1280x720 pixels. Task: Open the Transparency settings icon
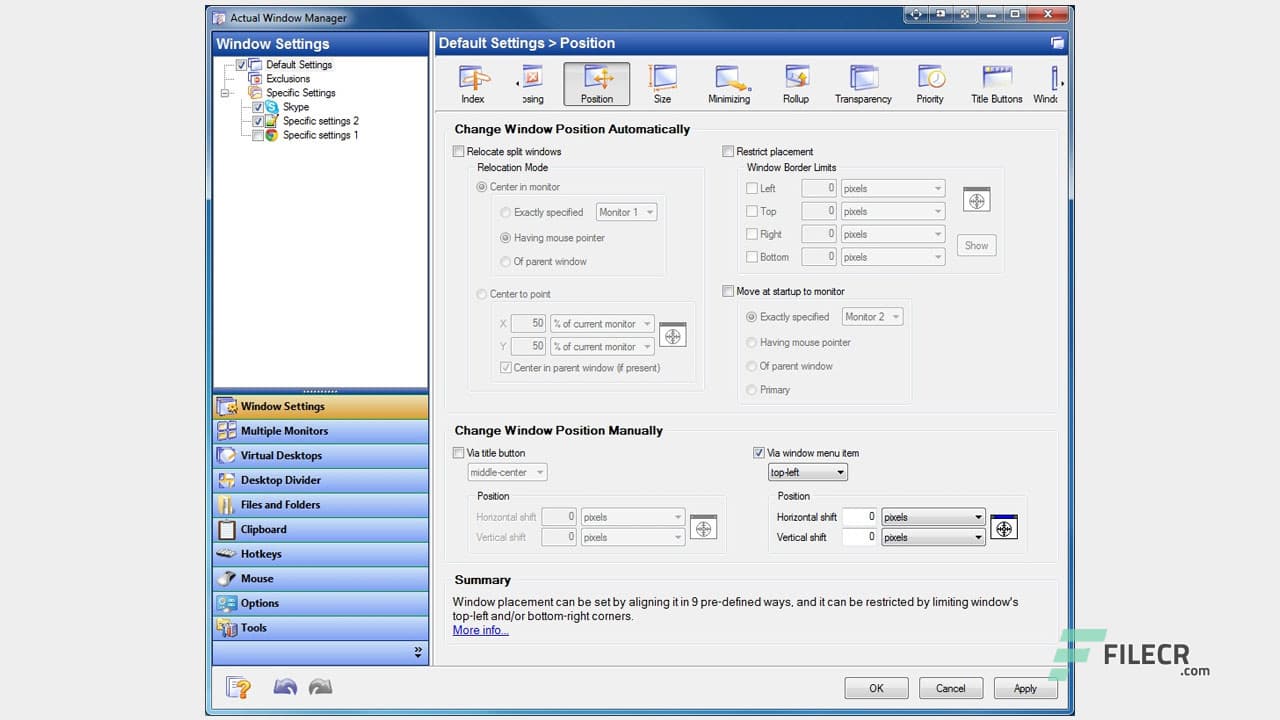862,83
